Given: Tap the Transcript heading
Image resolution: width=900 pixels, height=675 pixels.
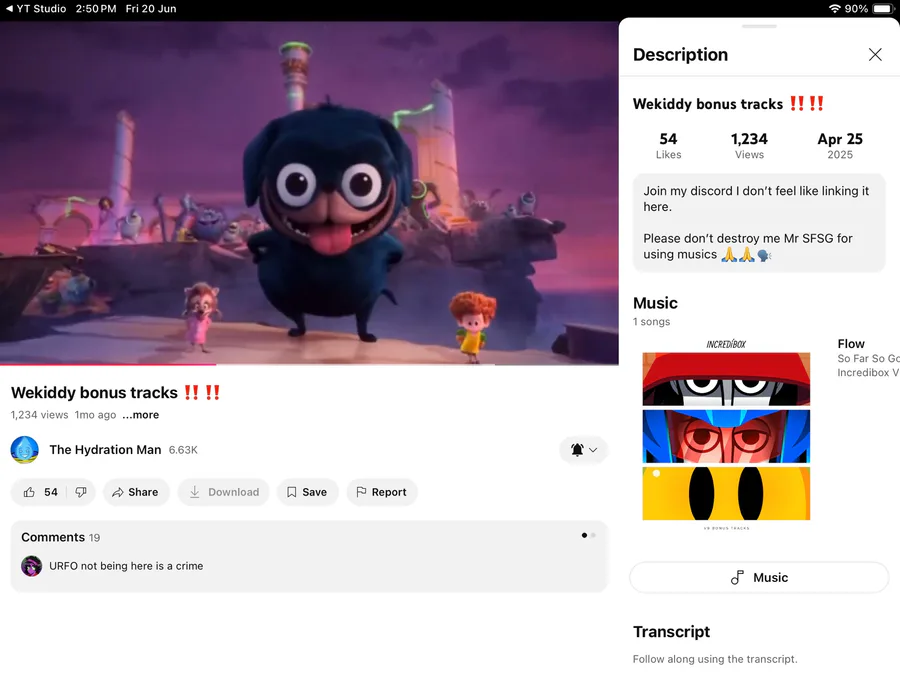Looking at the screenshot, I should [671, 631].
